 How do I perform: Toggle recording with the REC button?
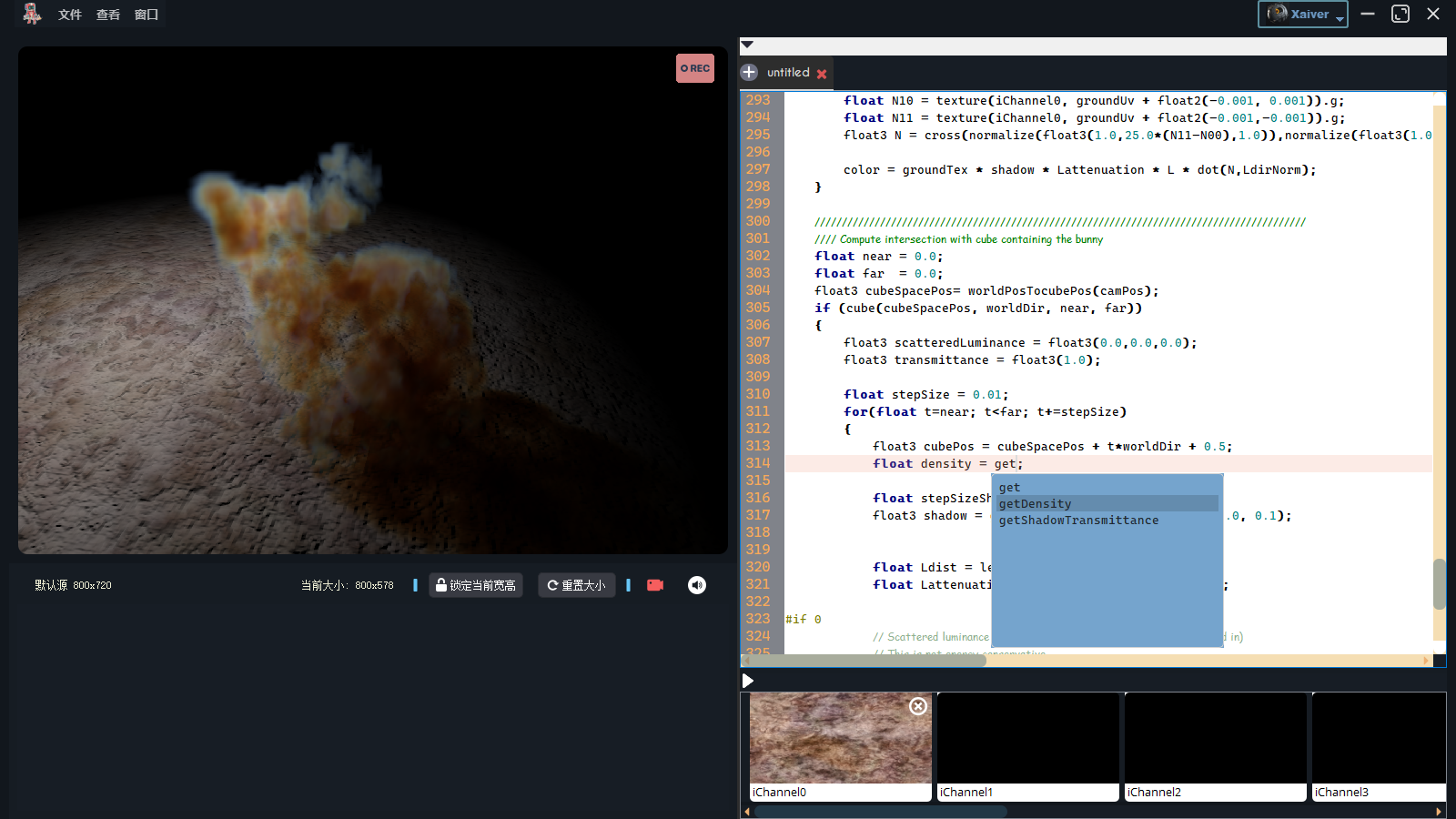[x=694, y=67]
